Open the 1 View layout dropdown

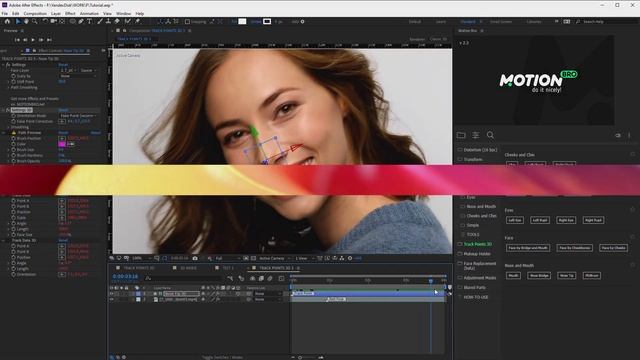pyautogui.click(x=303, y=258)
